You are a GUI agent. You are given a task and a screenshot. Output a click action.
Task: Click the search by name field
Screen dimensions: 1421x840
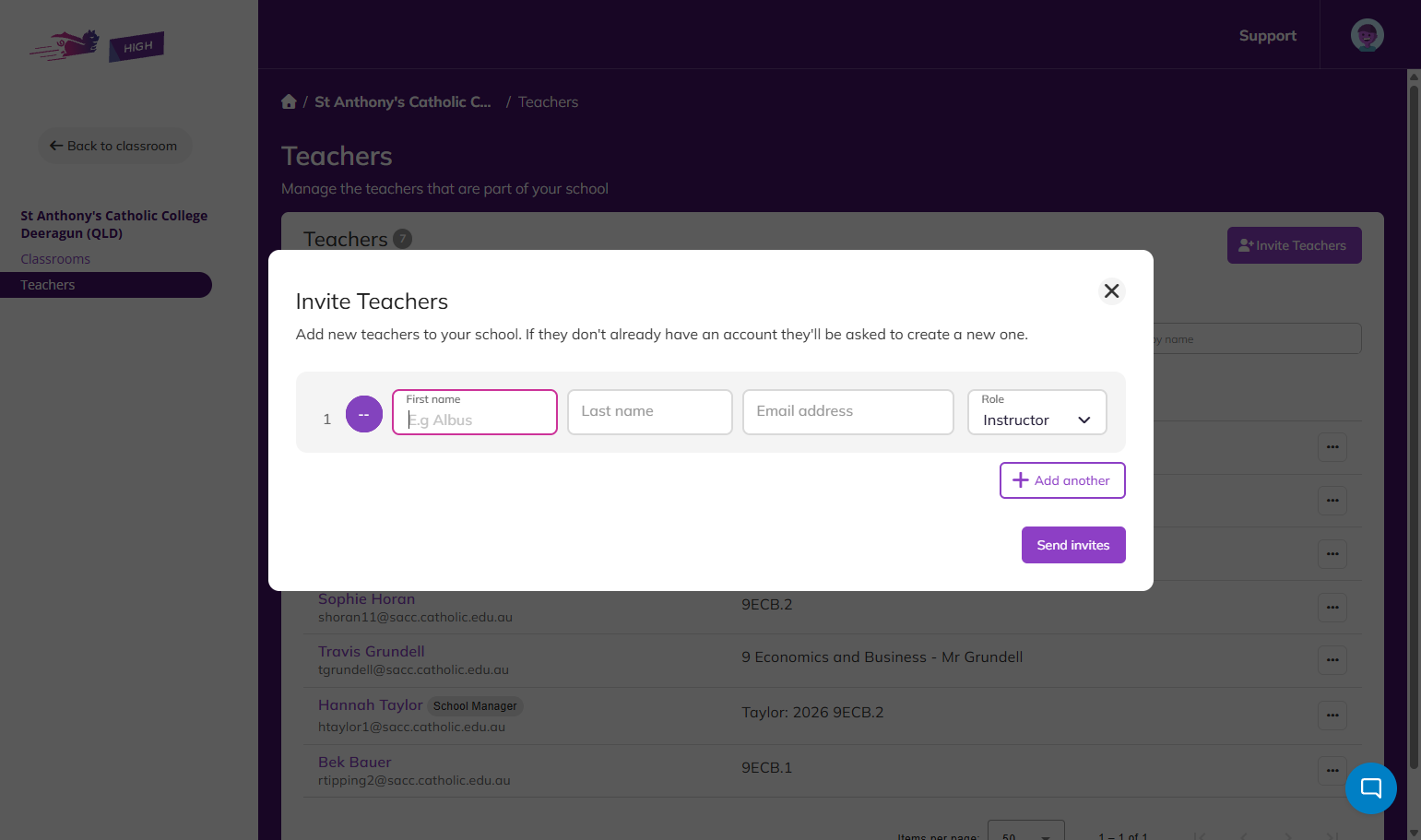click(1256, 338)
